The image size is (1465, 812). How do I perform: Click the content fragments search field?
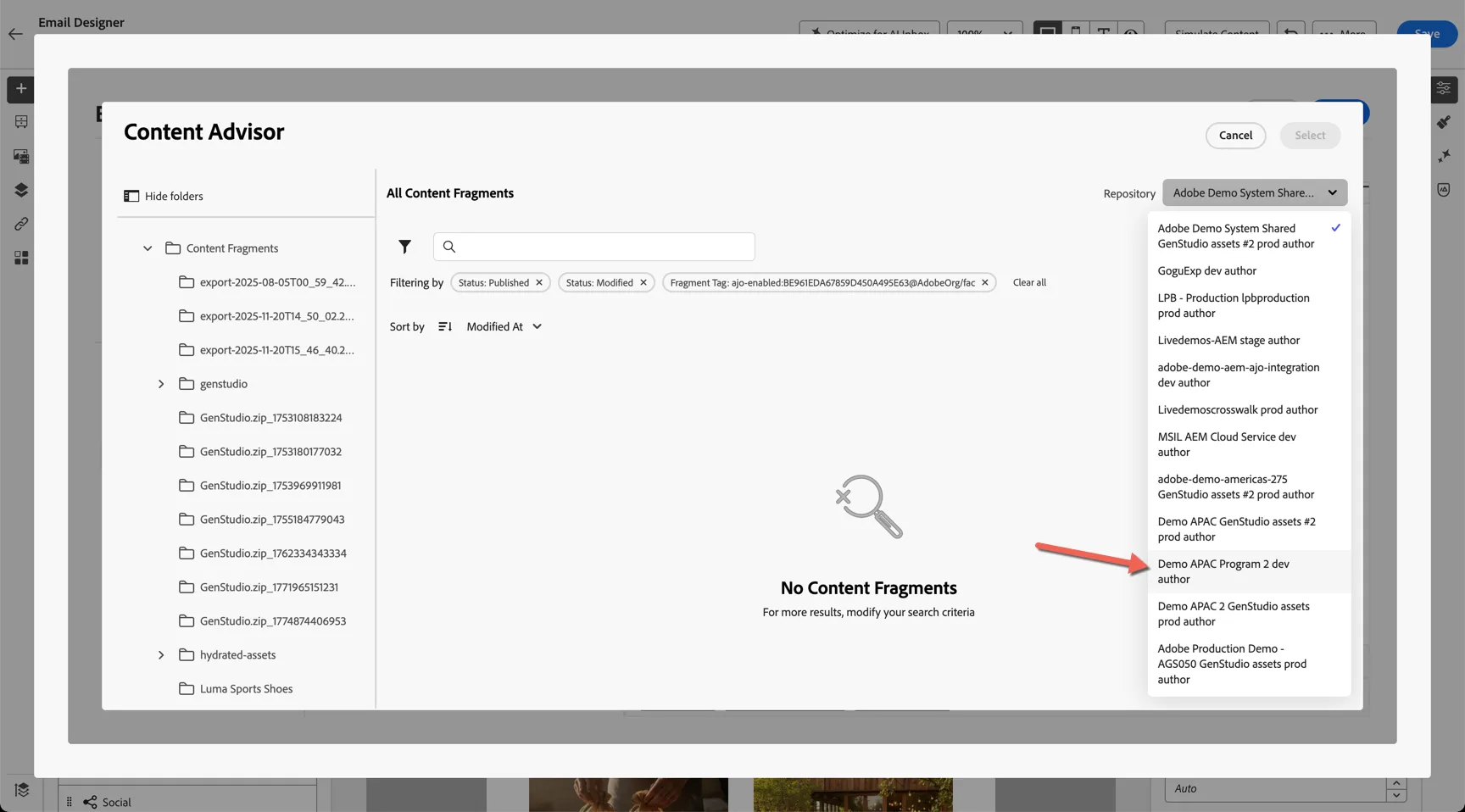(x=593, y=247)
